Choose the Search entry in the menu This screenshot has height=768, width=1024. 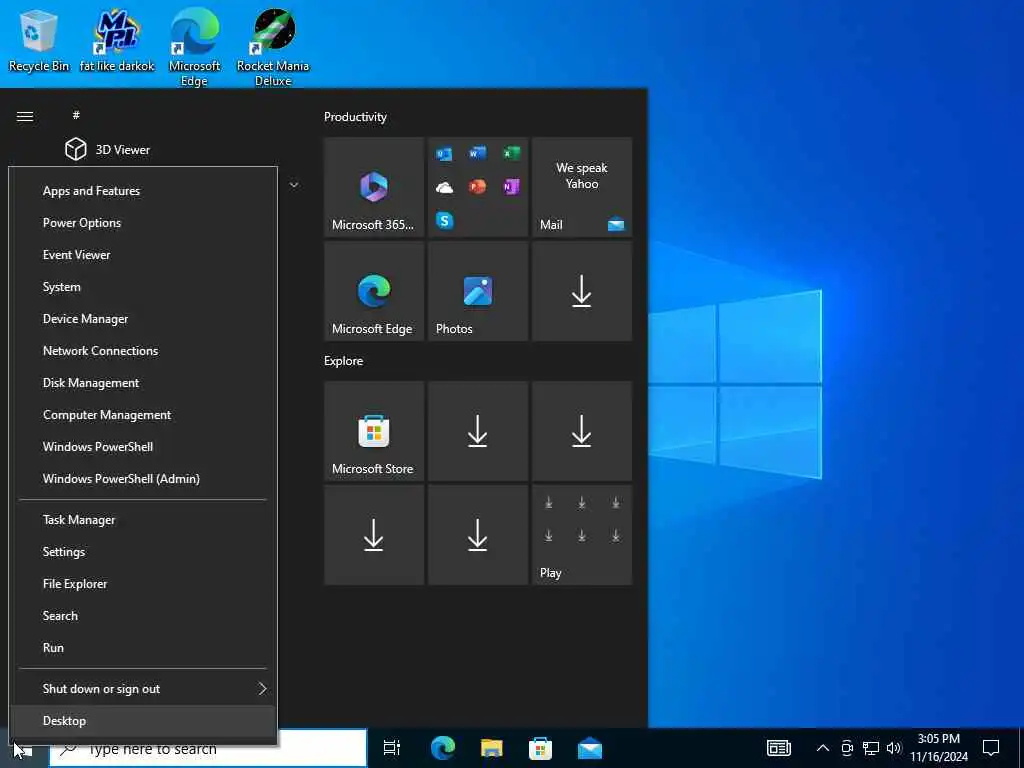click(143, 616)
